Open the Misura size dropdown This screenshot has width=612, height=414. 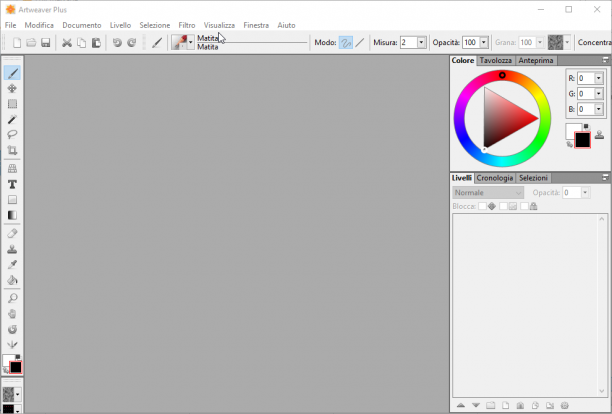coord(421,43)
